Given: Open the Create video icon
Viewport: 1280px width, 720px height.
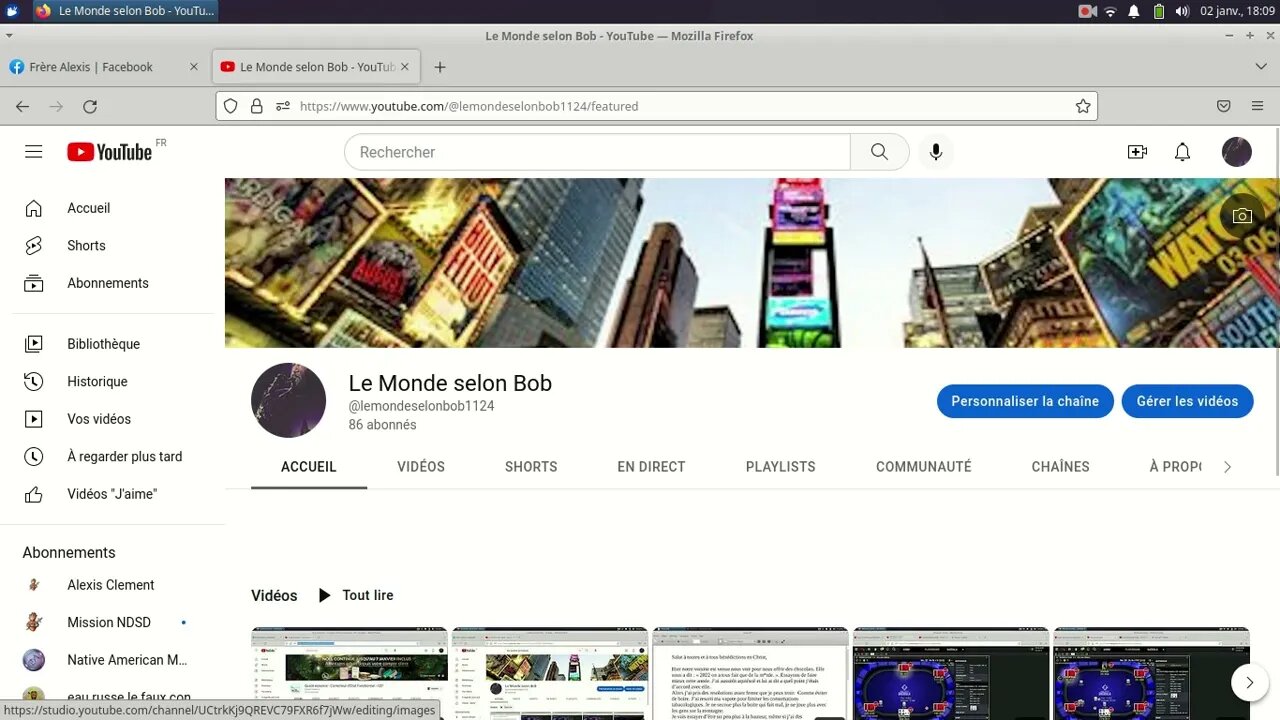Looking at the screenshot, I should click(x=1137, y=152).
